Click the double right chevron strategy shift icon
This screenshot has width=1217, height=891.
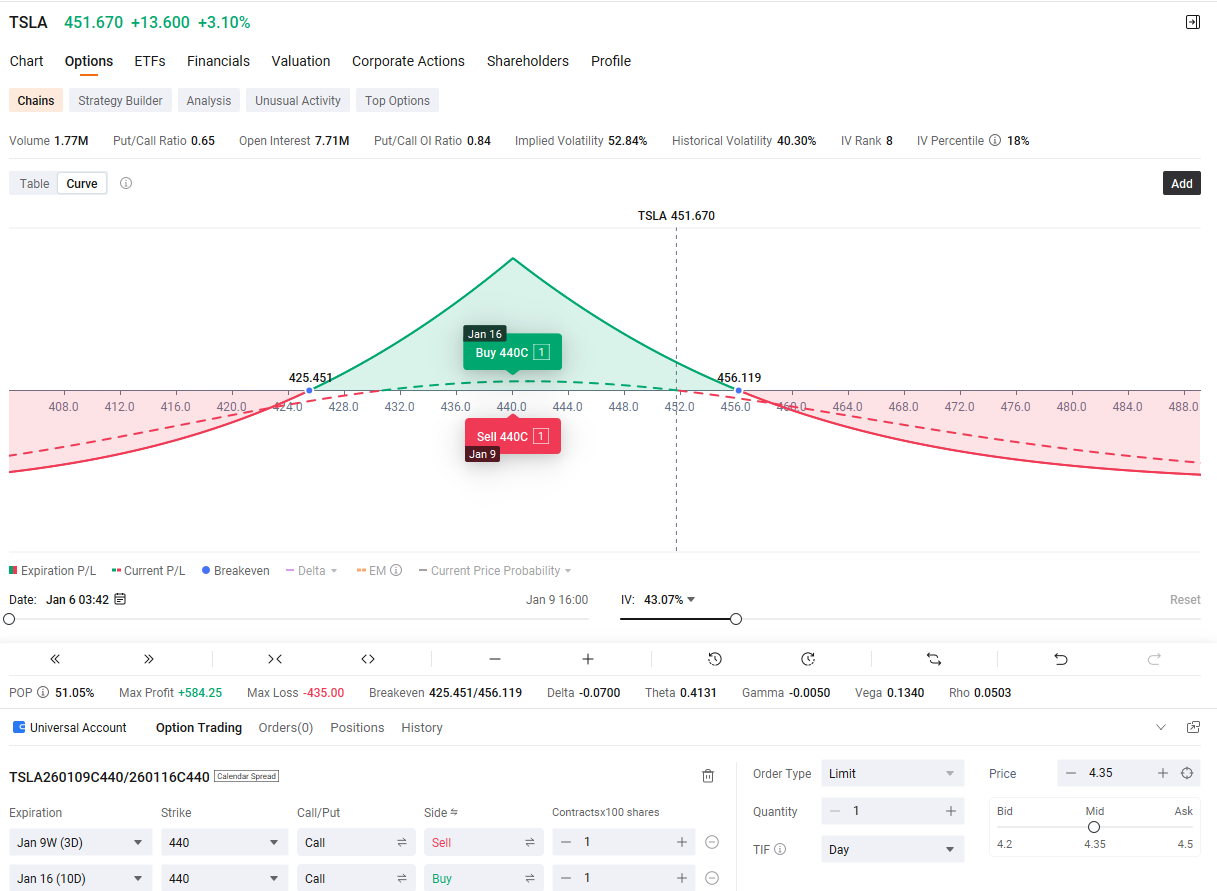point(149,659)
